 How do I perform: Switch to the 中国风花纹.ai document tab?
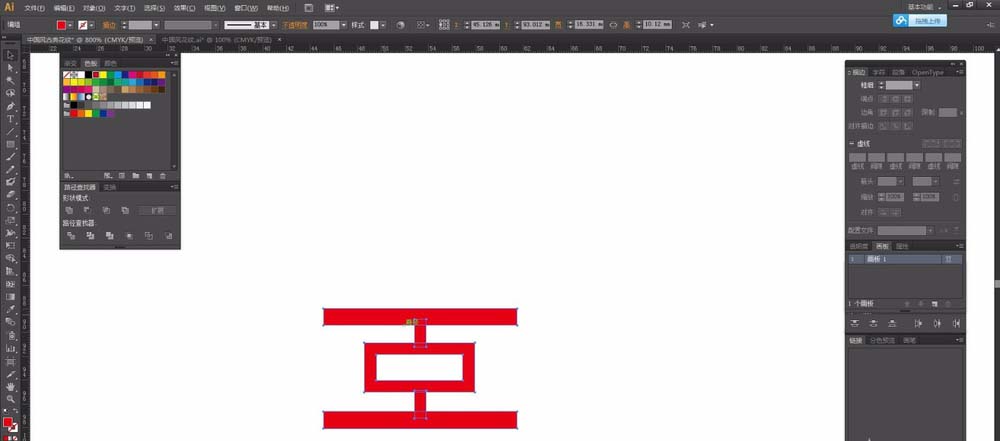tap(216, 40)
